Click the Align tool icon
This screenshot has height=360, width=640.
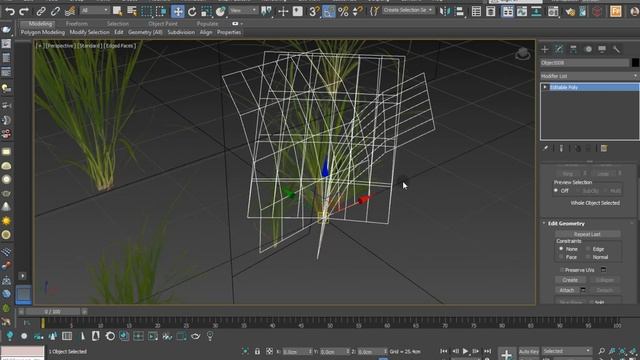459,11
